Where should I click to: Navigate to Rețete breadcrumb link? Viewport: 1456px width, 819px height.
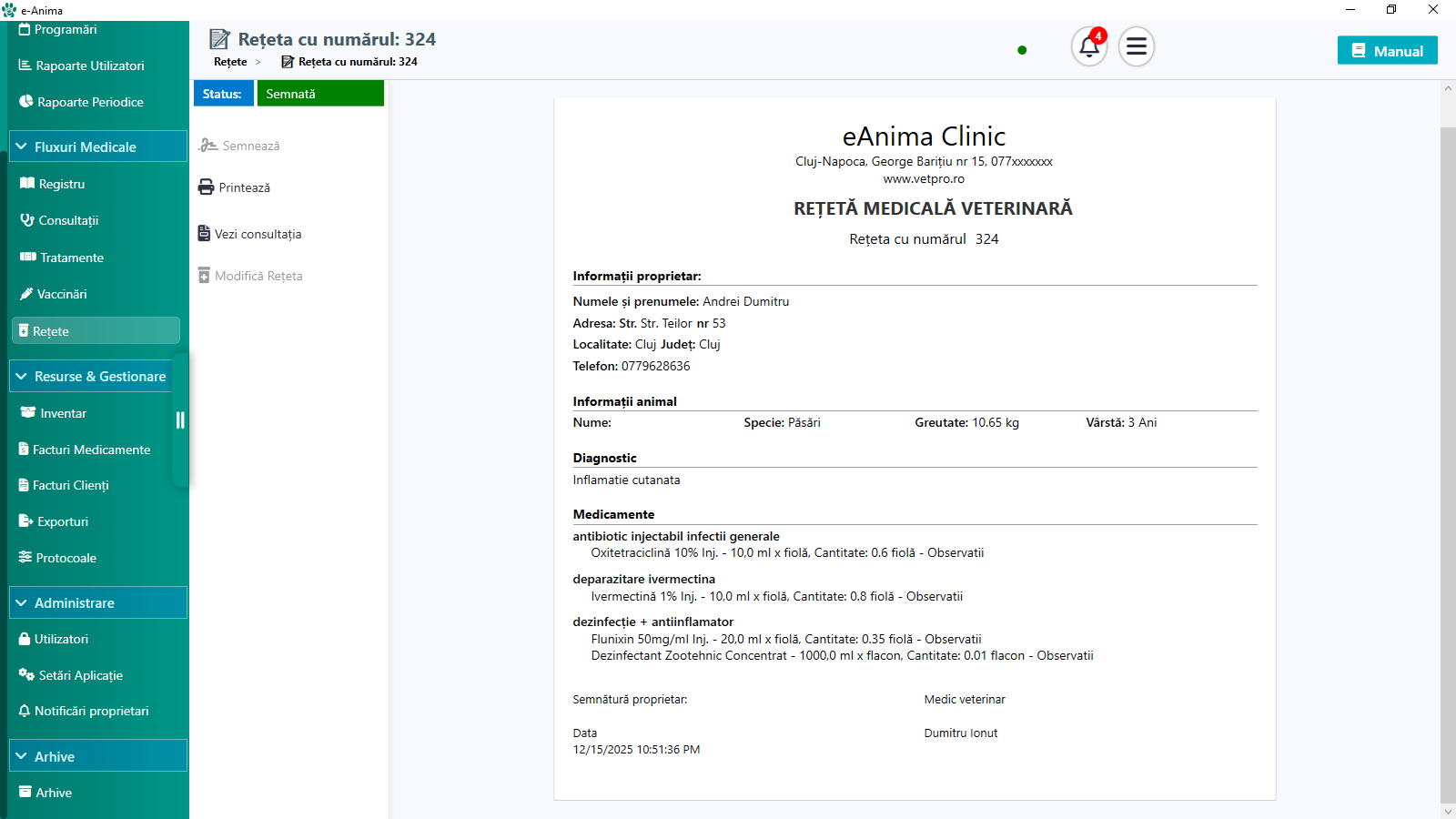[230, 62]
